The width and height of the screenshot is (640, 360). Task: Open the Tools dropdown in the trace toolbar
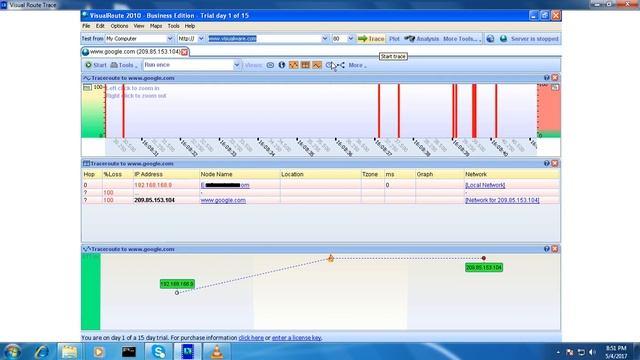point(124,65)
